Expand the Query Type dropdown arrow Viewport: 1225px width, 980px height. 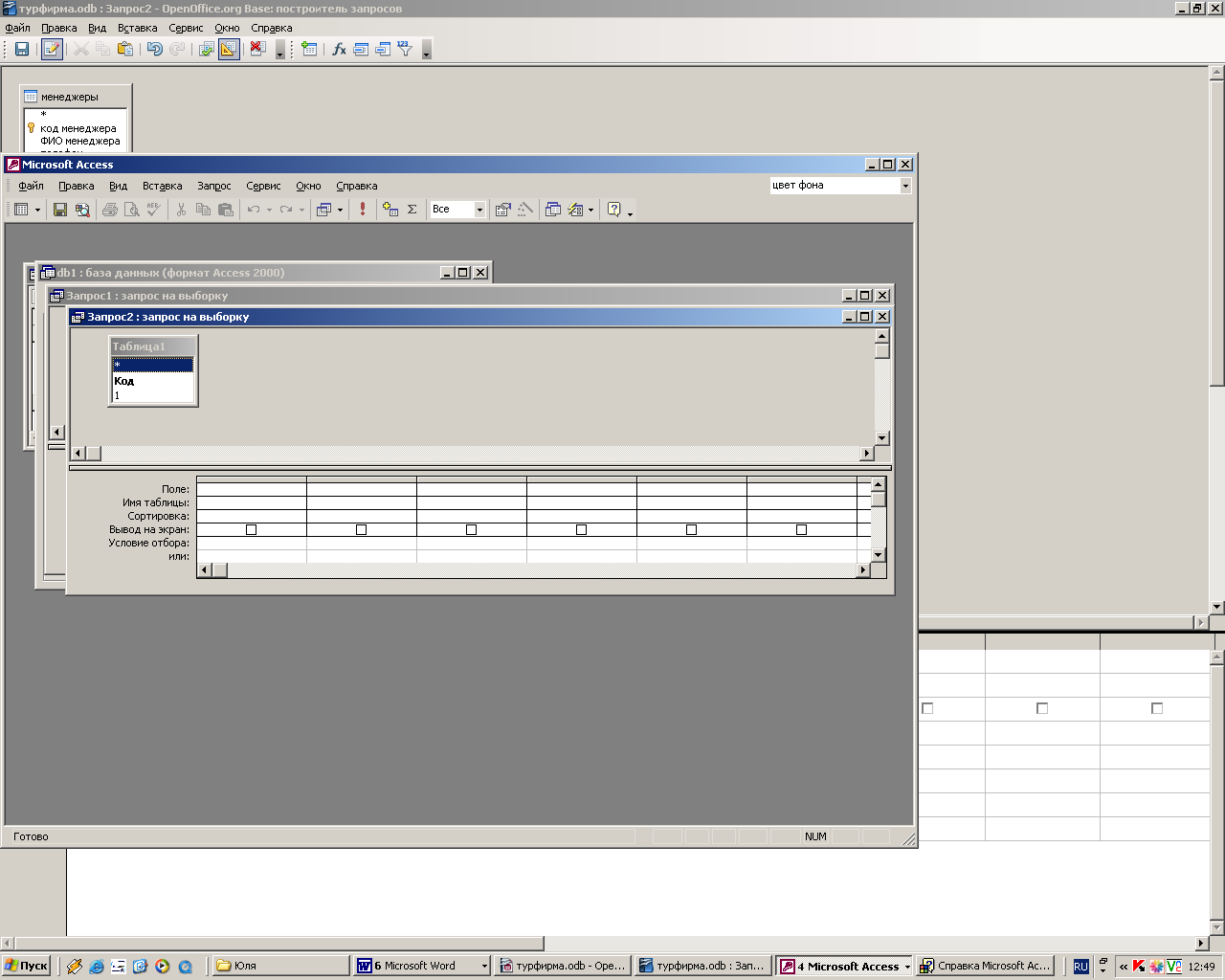coord(340,210)
